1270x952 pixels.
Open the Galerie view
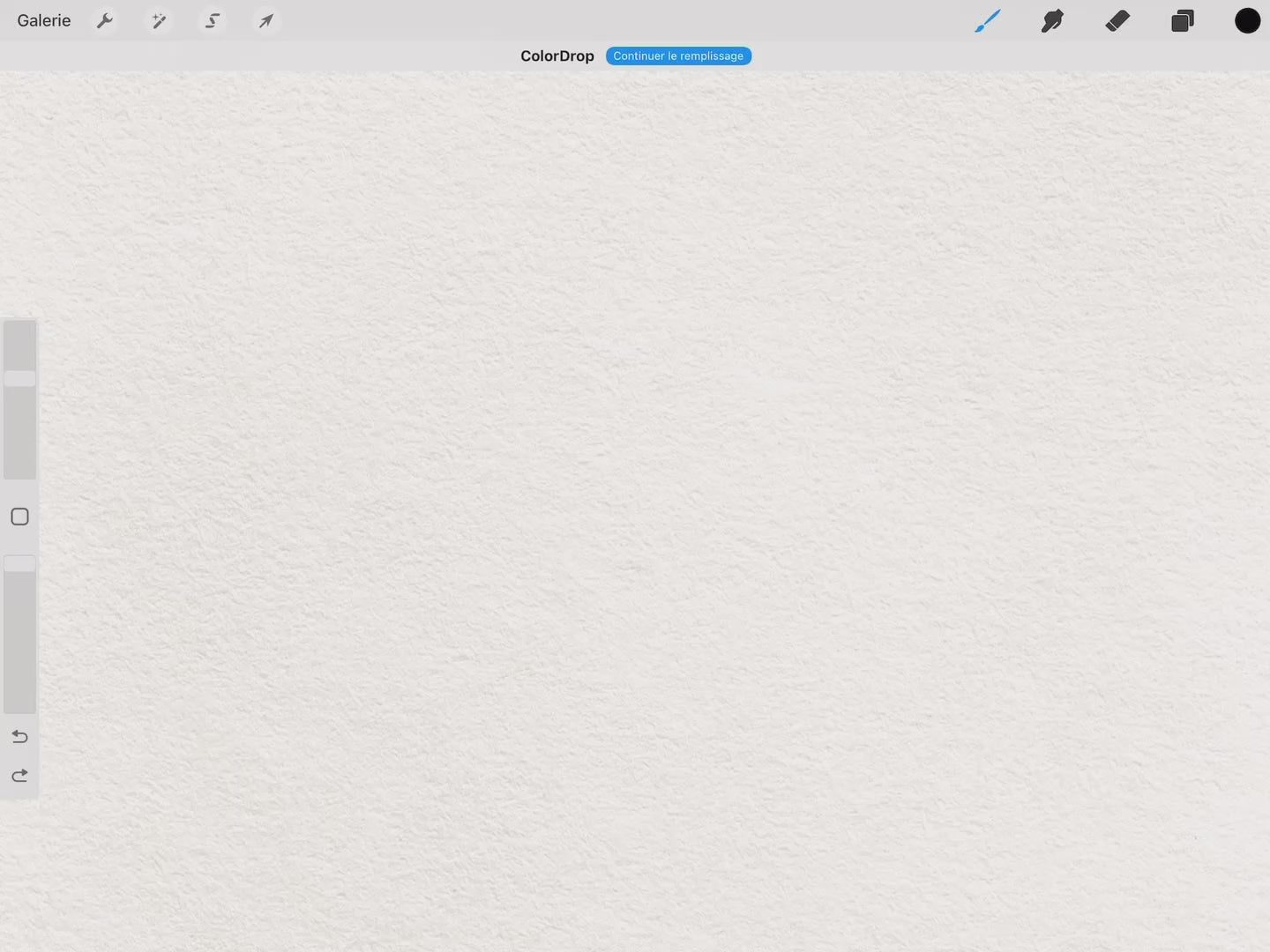pyautogui.click(x=44, y=20)
